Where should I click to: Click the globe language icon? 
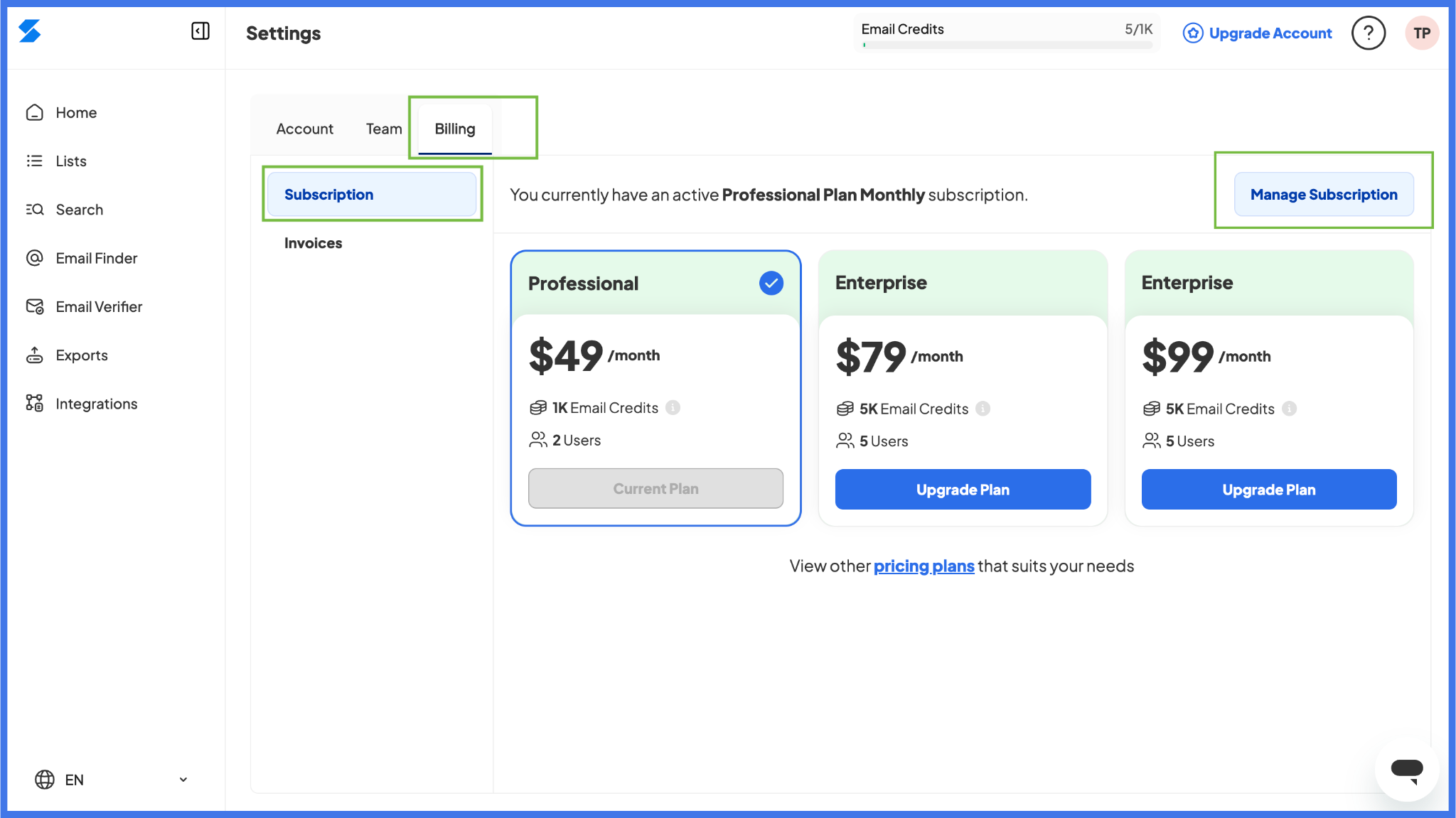44,780
